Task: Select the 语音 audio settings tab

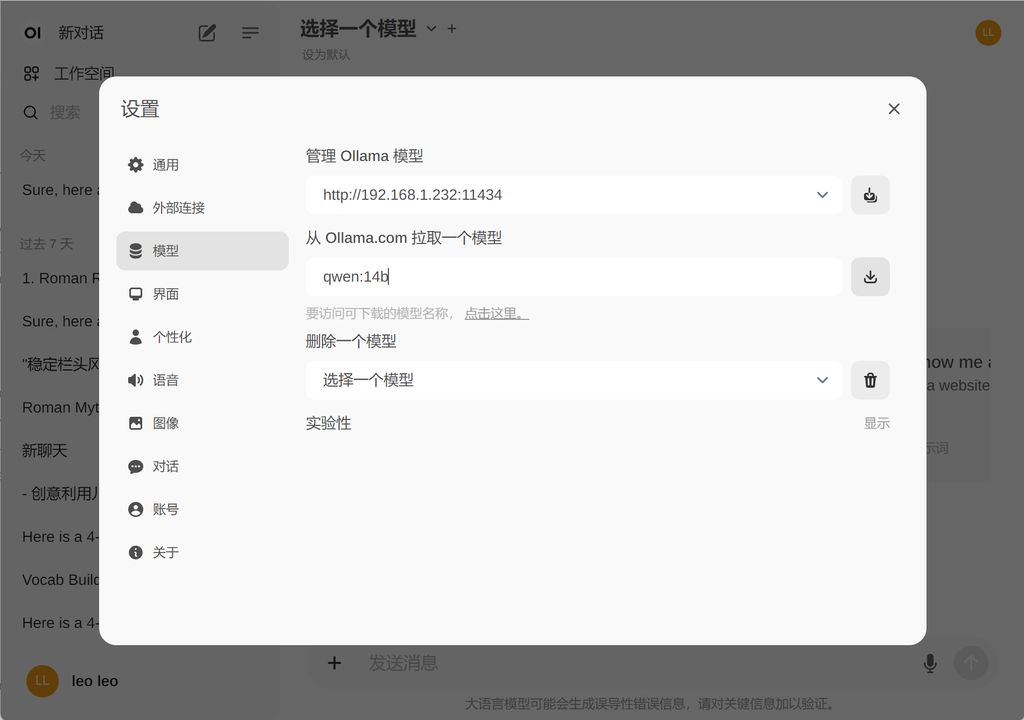Action: point(165,380)
